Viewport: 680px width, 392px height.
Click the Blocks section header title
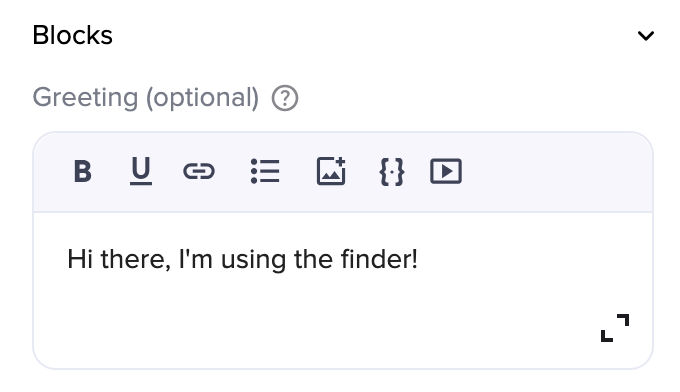coord(72,35)
